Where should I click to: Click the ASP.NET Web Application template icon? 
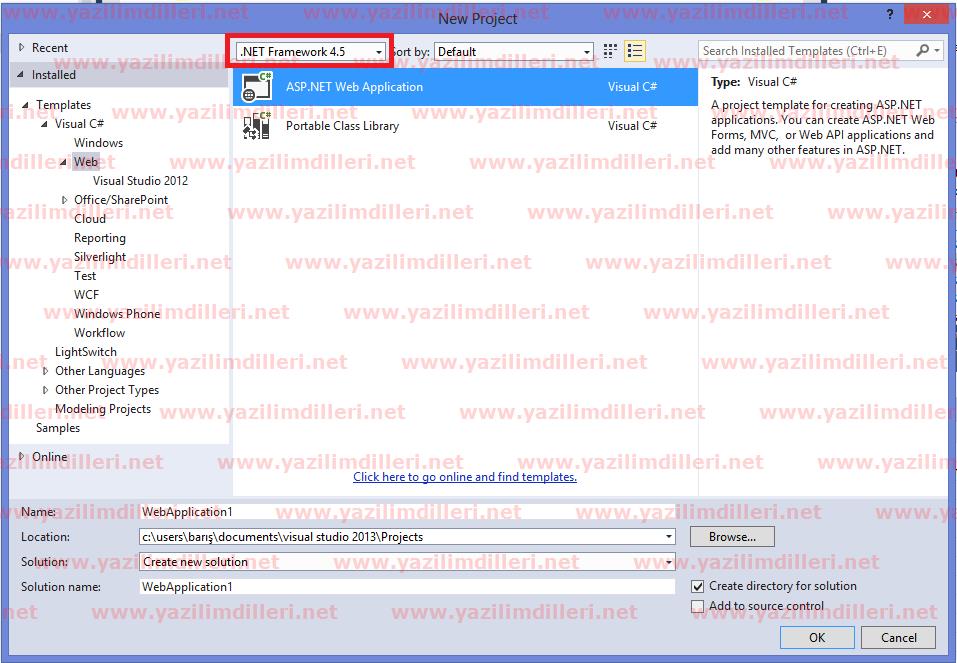[257, 87]
